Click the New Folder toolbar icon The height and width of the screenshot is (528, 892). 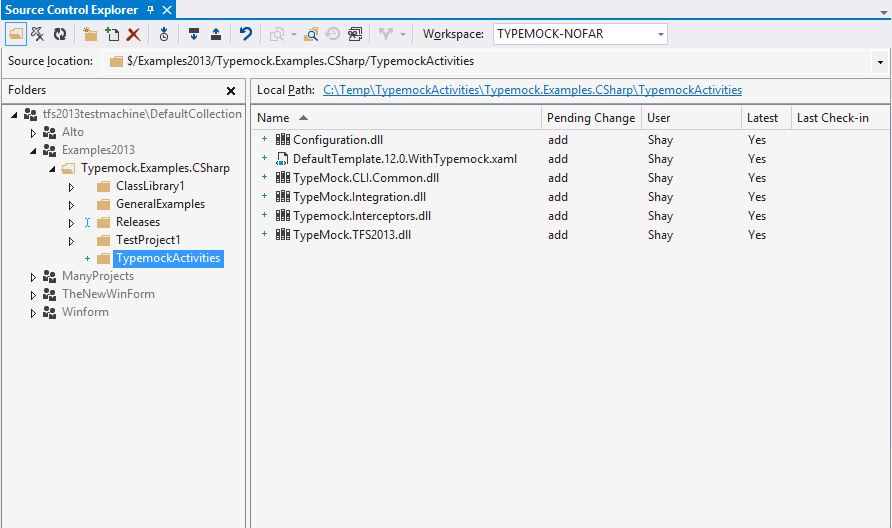[x=90, y=34]
